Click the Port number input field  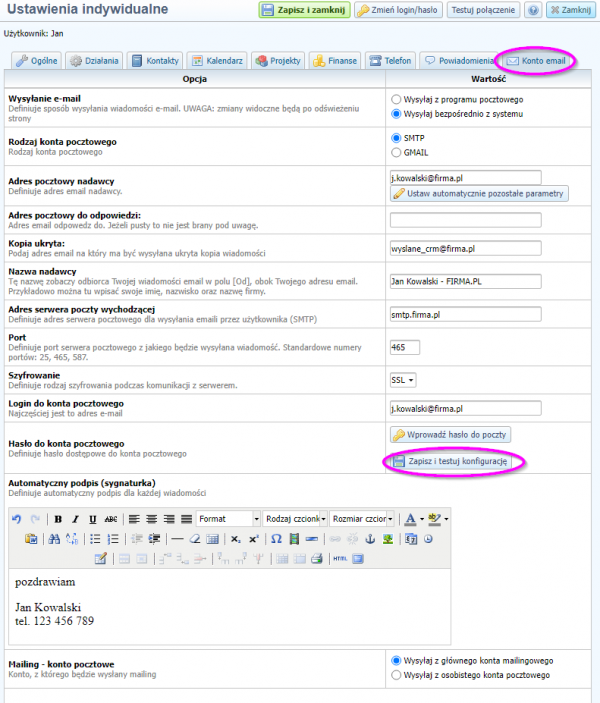[405, 347]
